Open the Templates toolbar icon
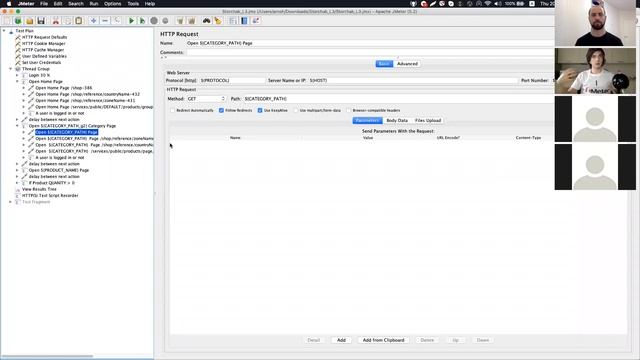Viewport: 640px width, 360px height. click(18, 20)
